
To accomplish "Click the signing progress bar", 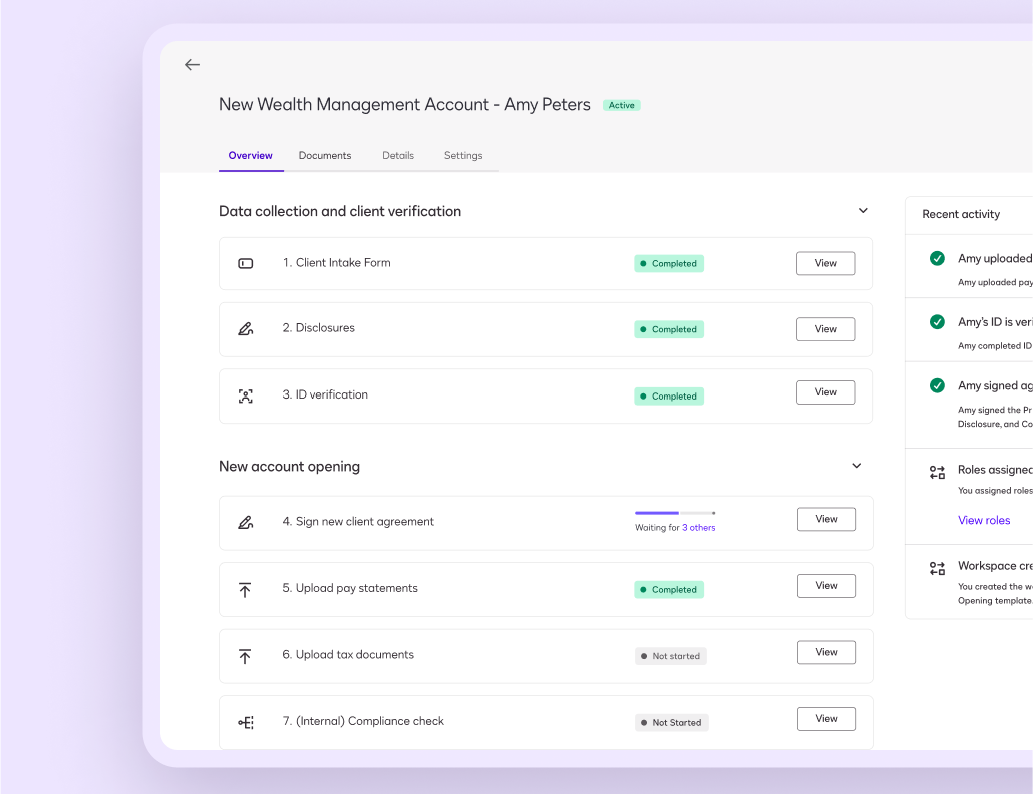I will coord(675,513).
